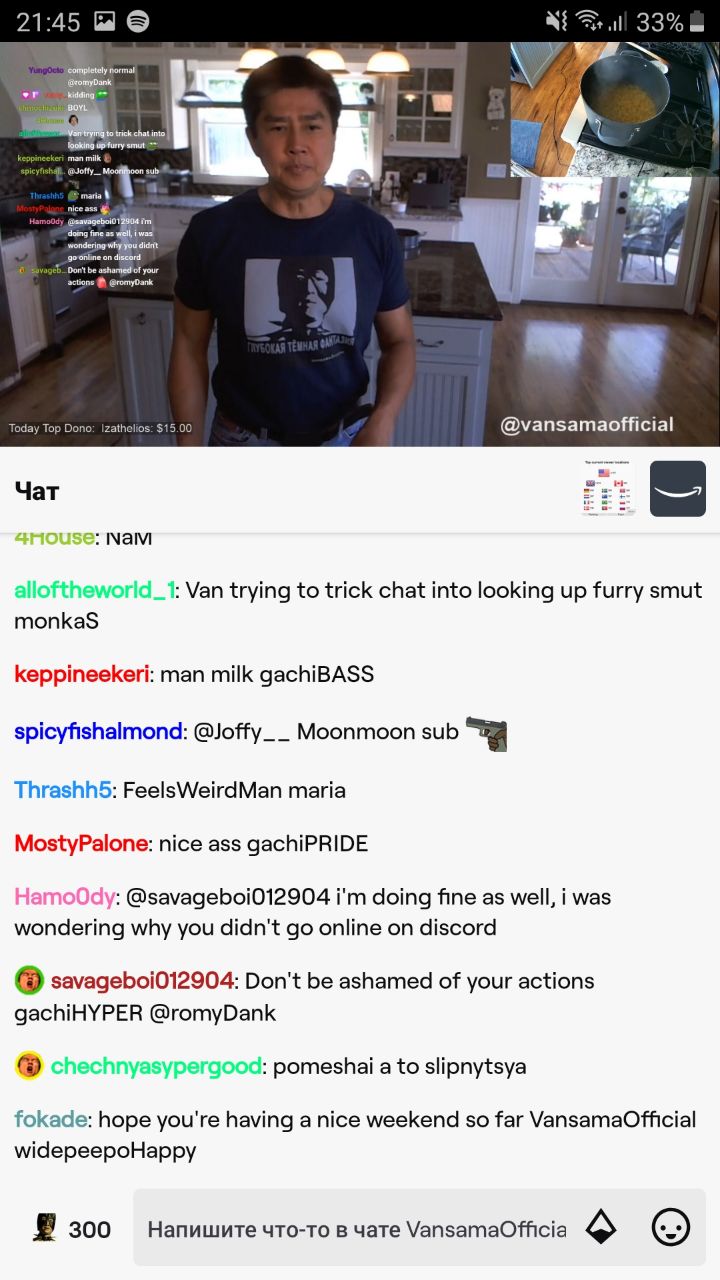Open channel points icon showing 300
The width and height of the screenshot is (720, 1280).
[x=71, y=1229]
